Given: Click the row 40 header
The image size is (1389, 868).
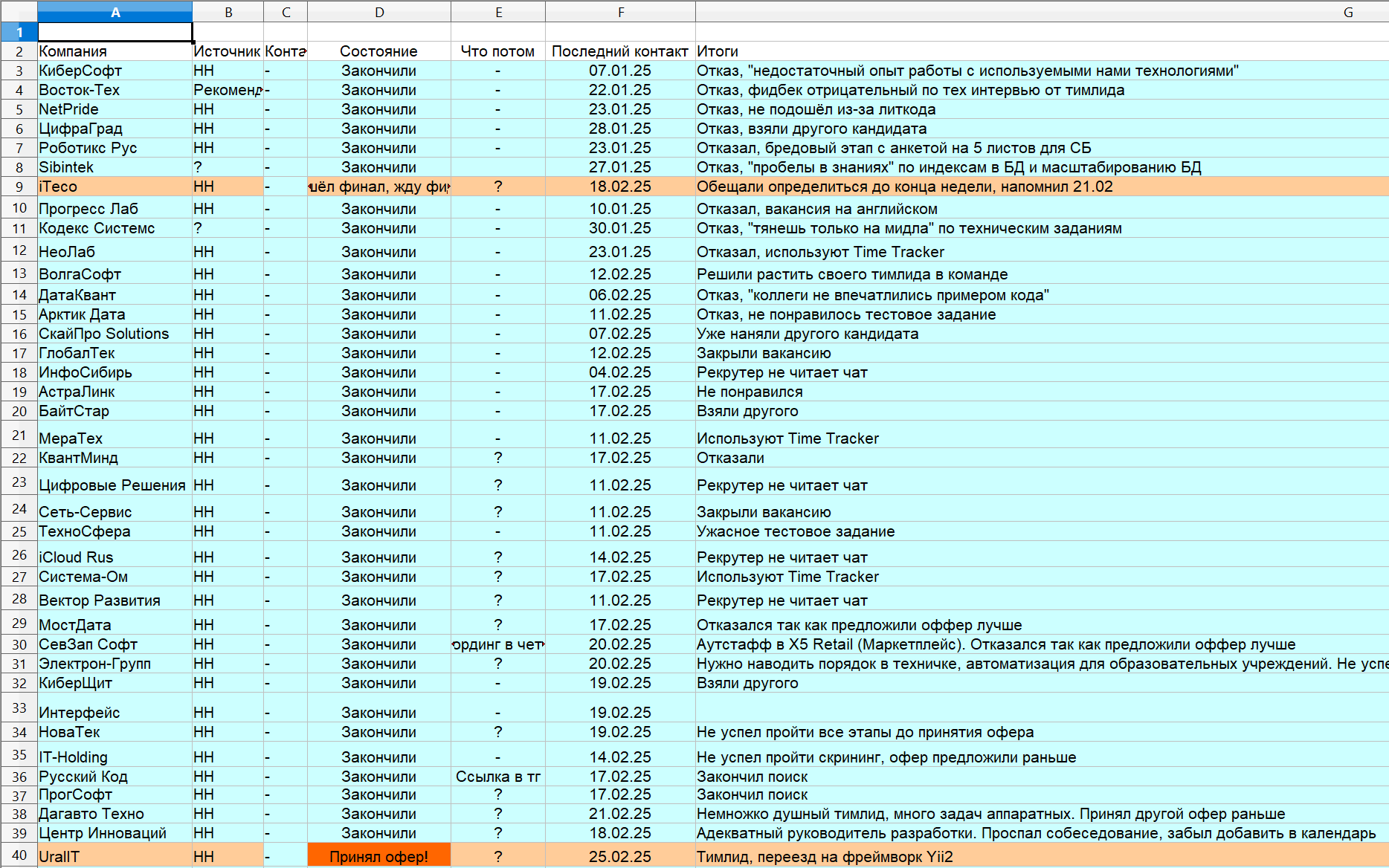Looking at the screenshot, I should (19, 855).
